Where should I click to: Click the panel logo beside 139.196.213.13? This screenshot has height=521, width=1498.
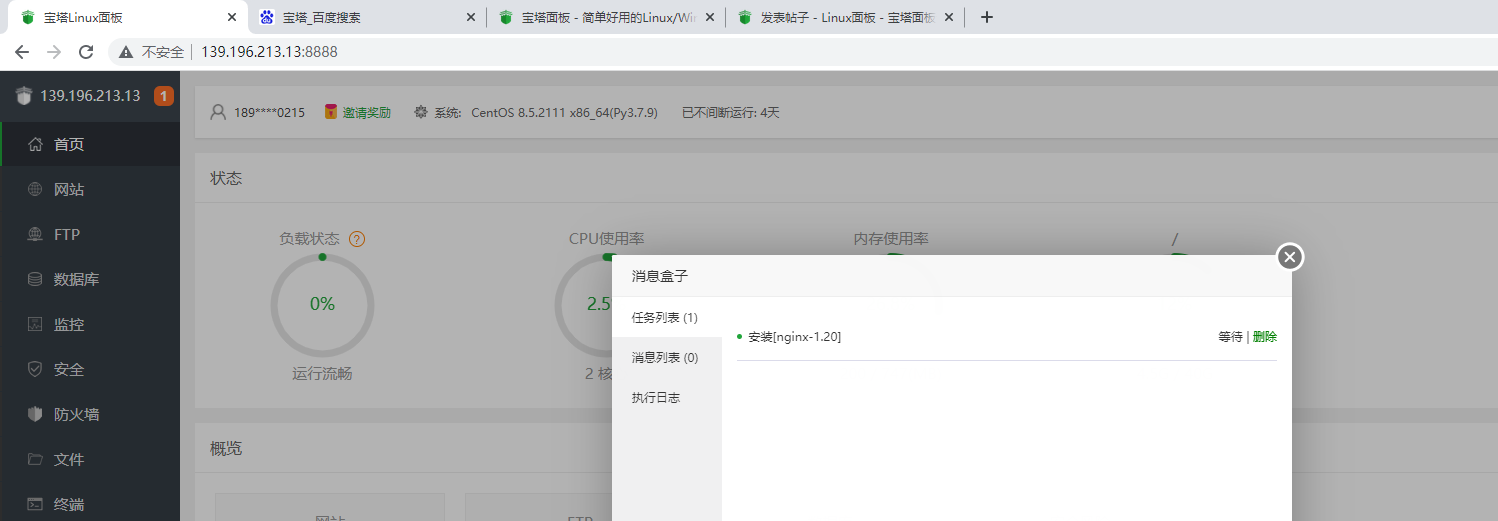25,96
